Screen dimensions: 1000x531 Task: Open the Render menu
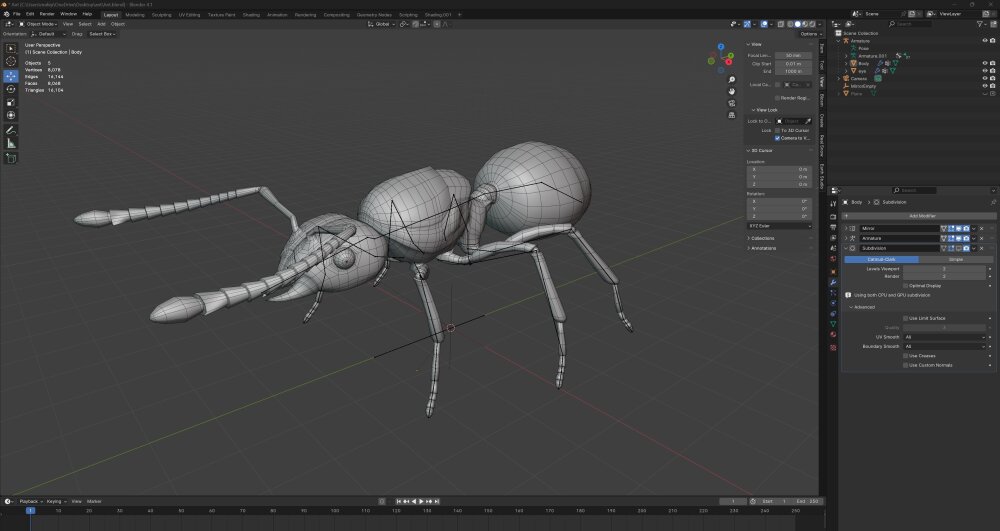pyautogui.click(x=47, y=14)
